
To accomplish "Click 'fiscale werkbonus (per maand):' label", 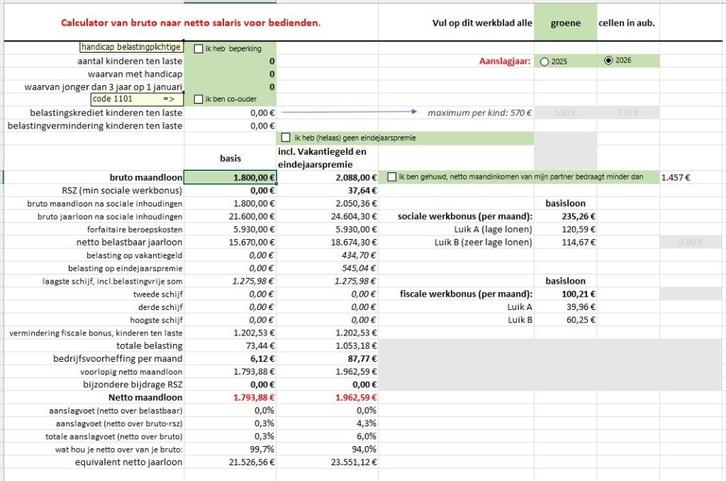I will (x=466, y=294).
